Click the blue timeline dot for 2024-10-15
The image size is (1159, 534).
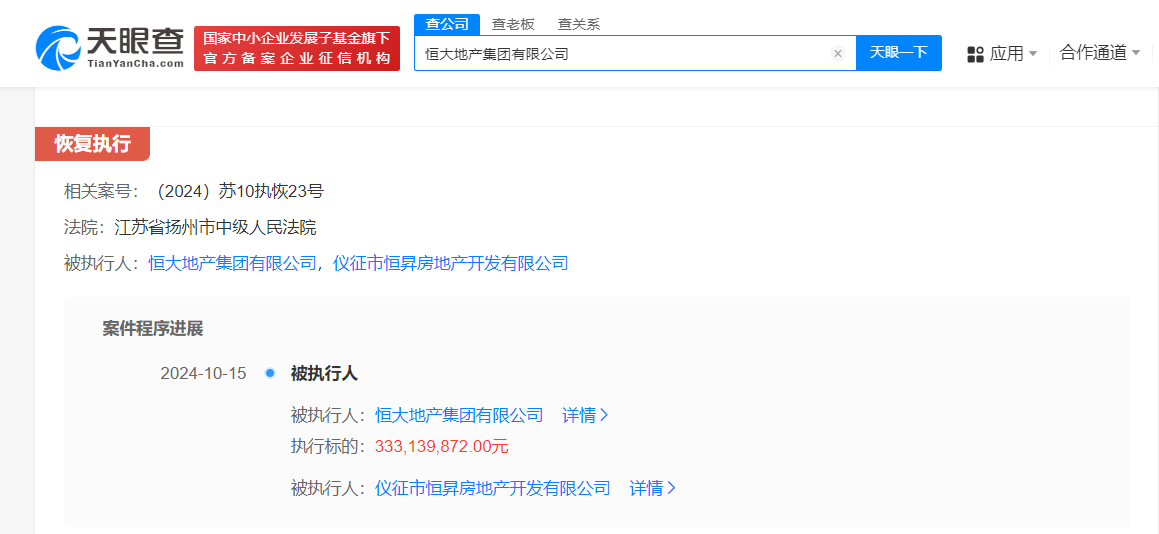[x=269, y=373]
